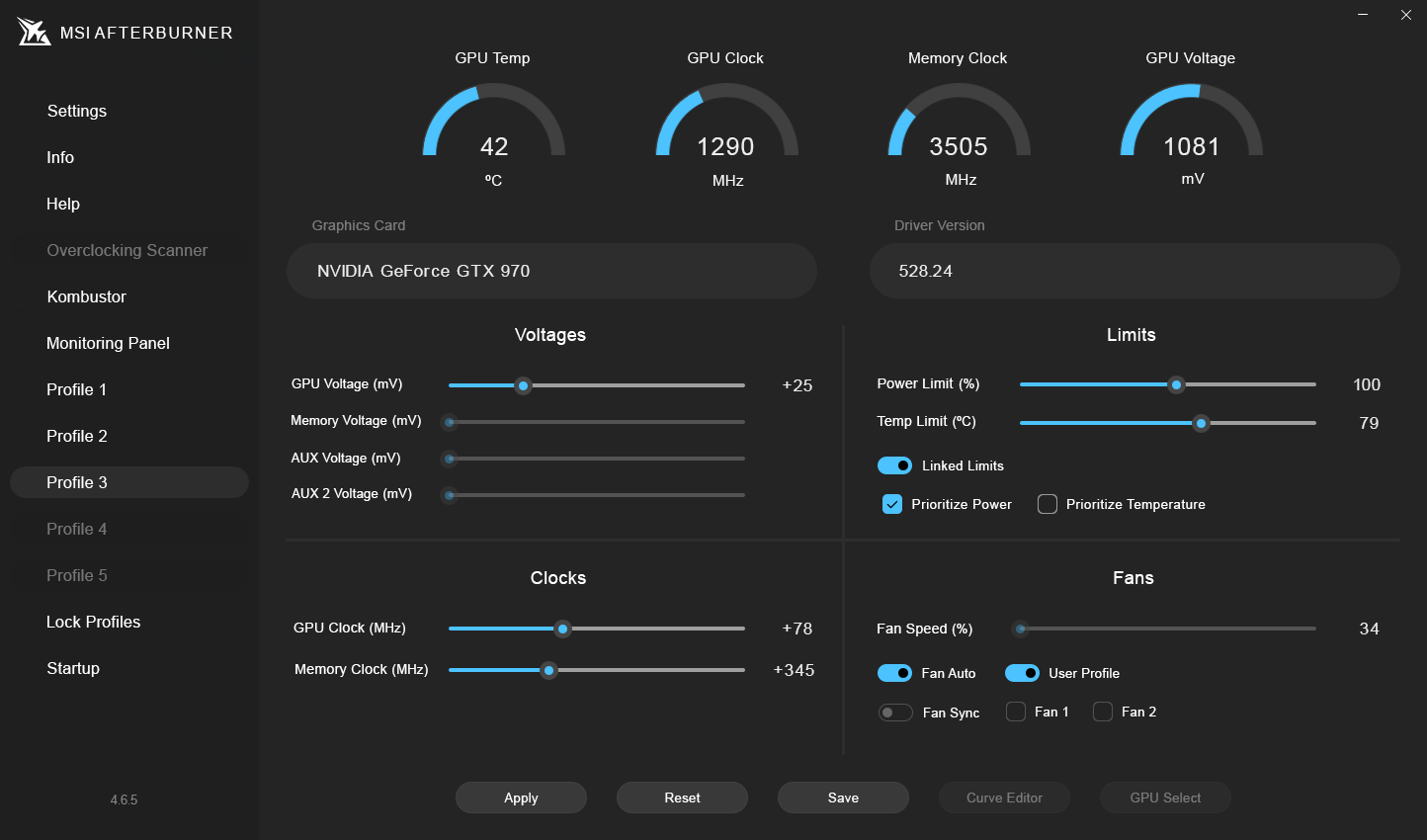1427x840 pixels.
Task: Select Profile 1
Action: [76, 389]
